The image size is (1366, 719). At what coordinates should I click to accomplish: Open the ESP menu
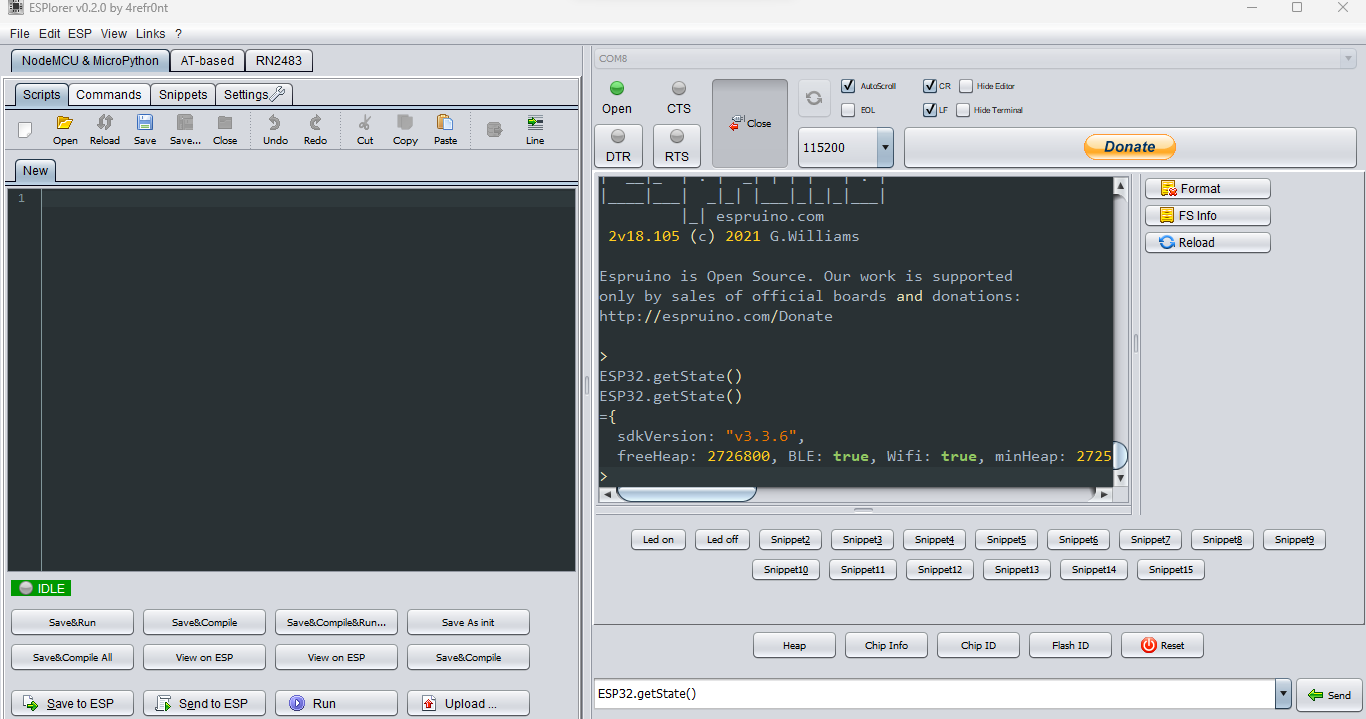(80, 33)
